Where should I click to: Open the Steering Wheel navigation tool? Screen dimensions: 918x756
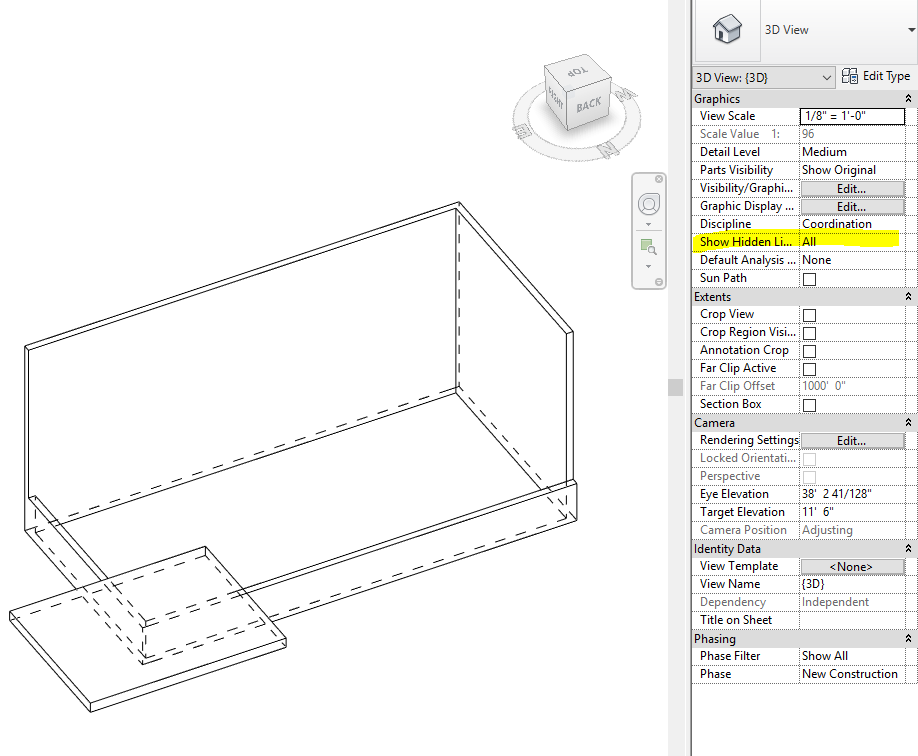pos(650,203)
